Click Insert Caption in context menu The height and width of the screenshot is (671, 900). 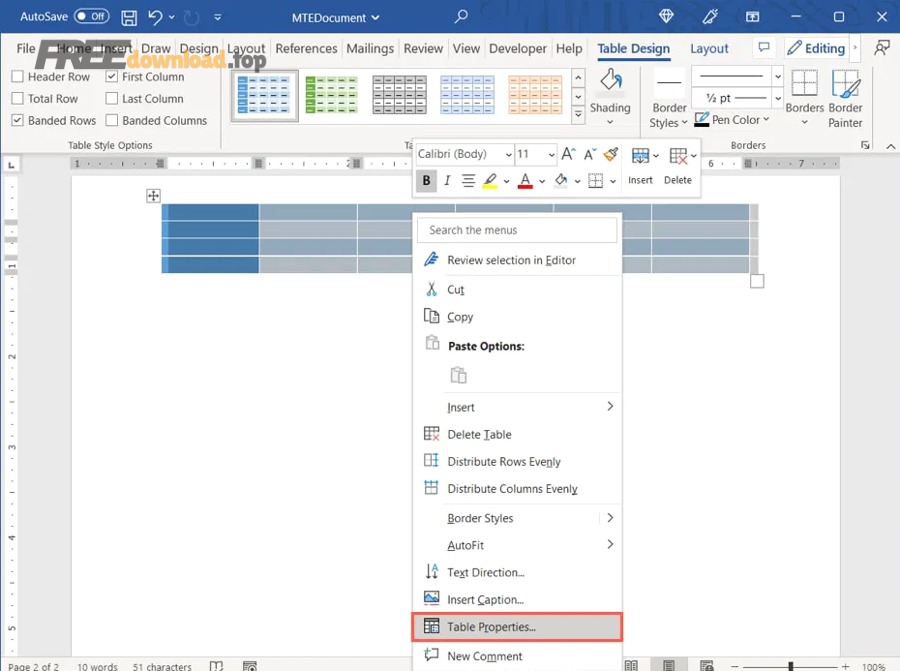517,599
